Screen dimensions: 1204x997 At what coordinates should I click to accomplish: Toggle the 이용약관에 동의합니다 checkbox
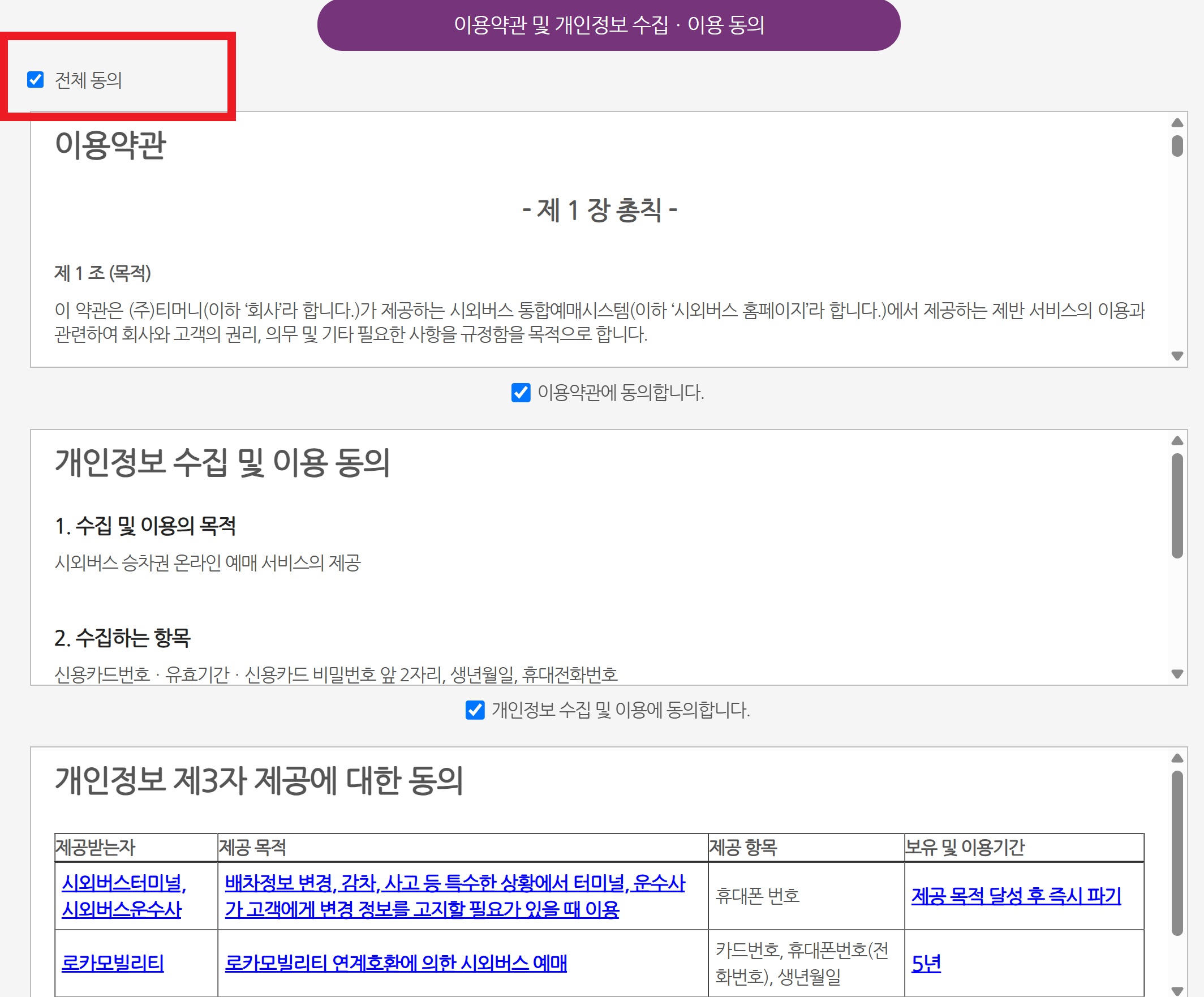(521, 393)
